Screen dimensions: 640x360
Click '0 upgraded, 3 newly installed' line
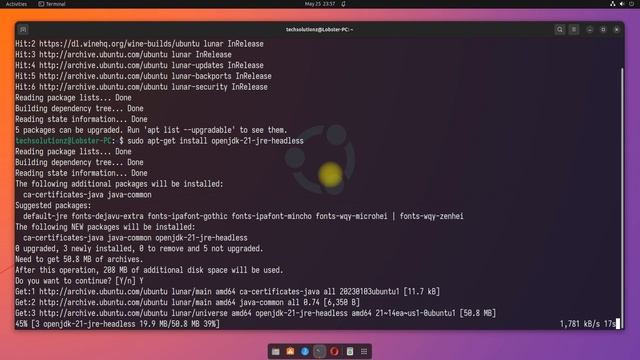[x=139, y=248]
